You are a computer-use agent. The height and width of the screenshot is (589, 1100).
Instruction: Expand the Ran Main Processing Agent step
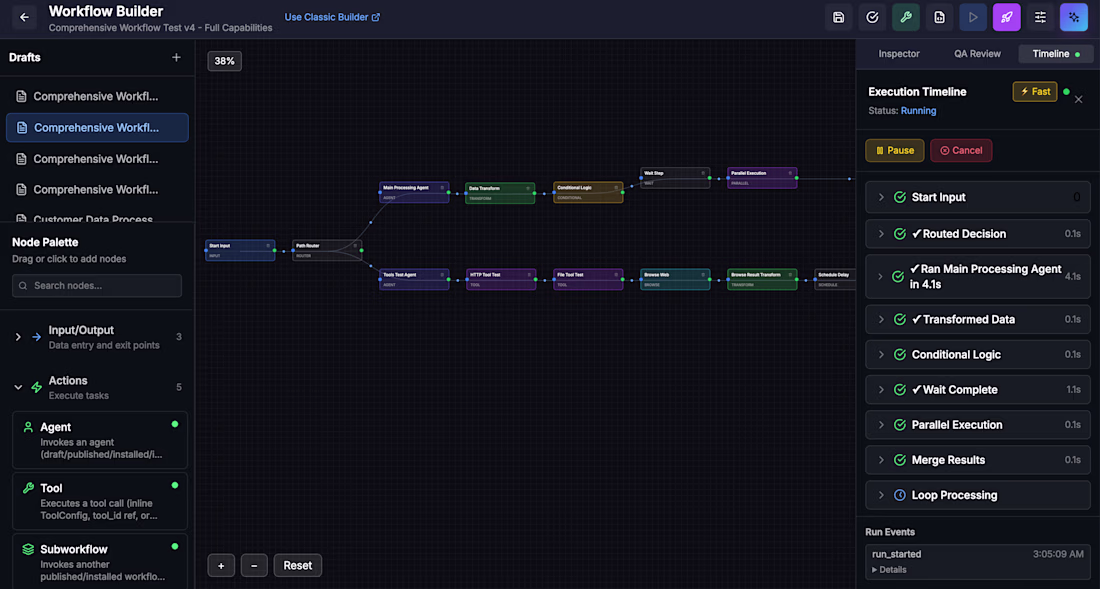coord(978,277)
